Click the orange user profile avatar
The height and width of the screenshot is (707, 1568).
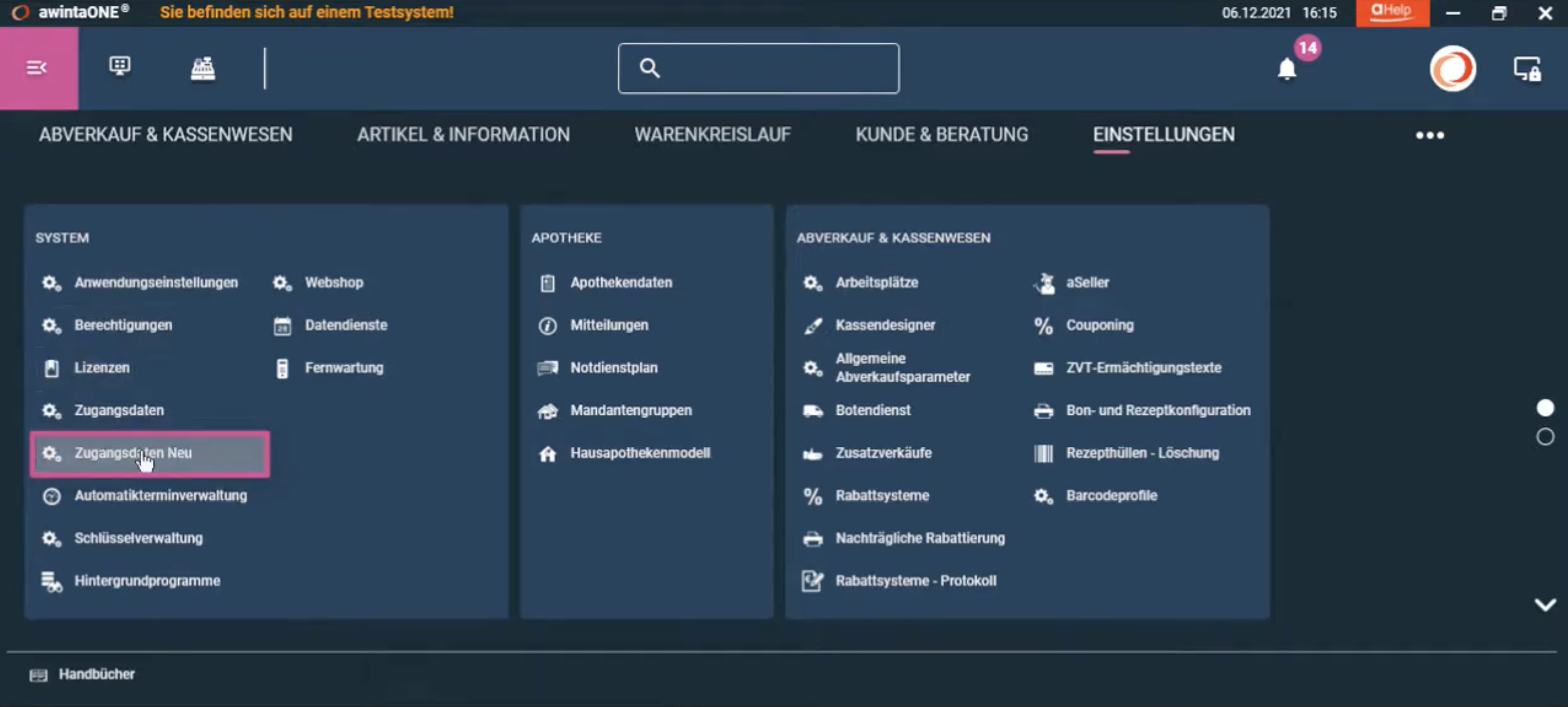pos(1453,69)
